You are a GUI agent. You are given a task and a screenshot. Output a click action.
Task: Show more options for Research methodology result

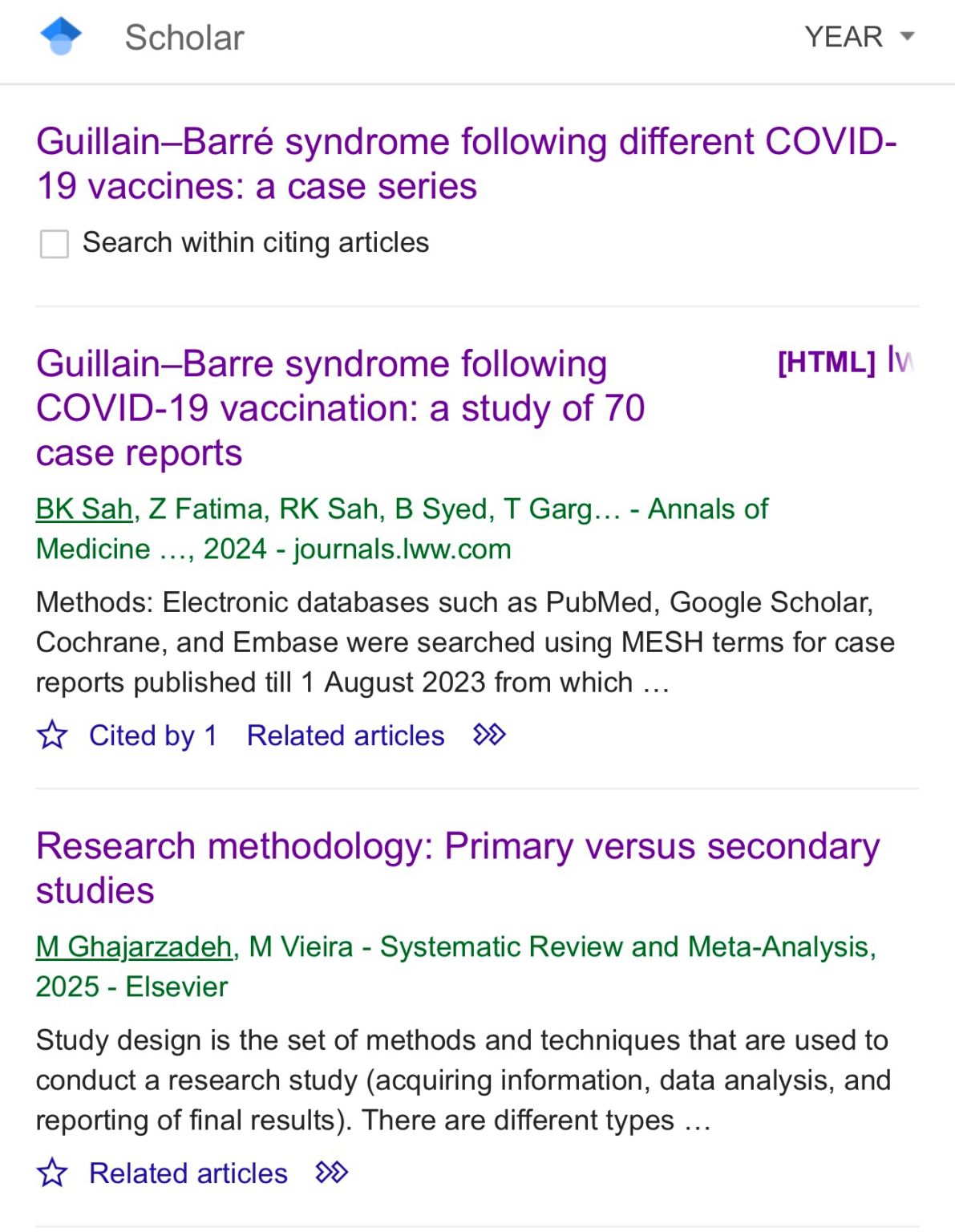(332, 1173)
